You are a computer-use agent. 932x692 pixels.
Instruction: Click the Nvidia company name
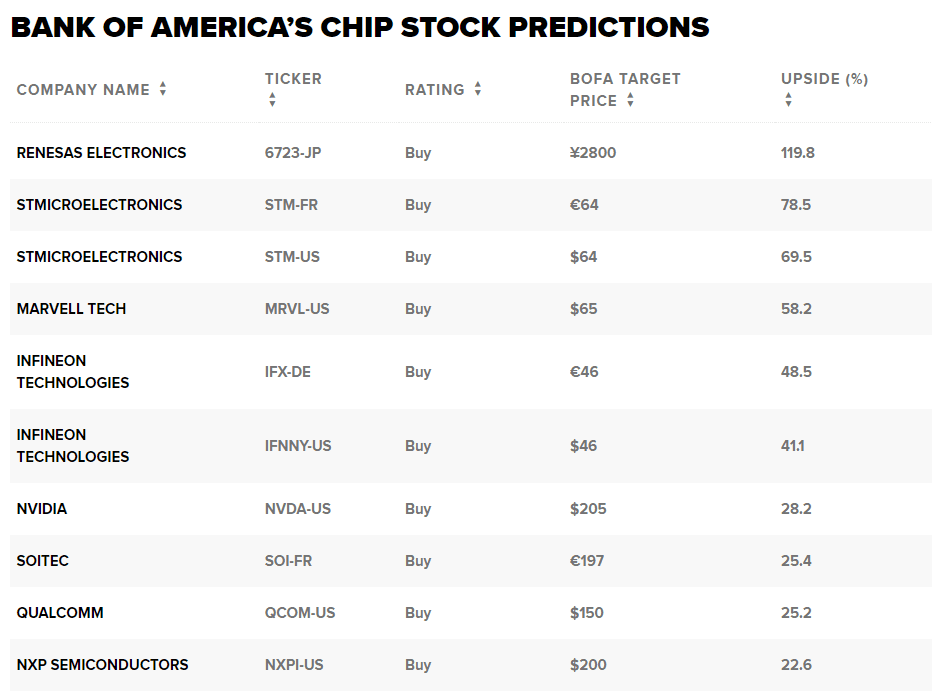tap(42, 509)
